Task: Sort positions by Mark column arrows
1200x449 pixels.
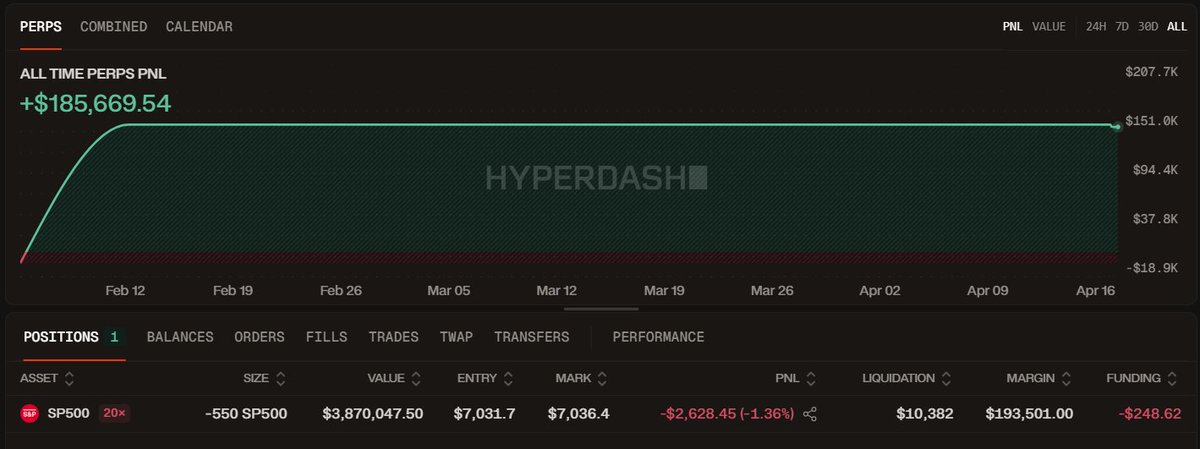Action: 600,379
